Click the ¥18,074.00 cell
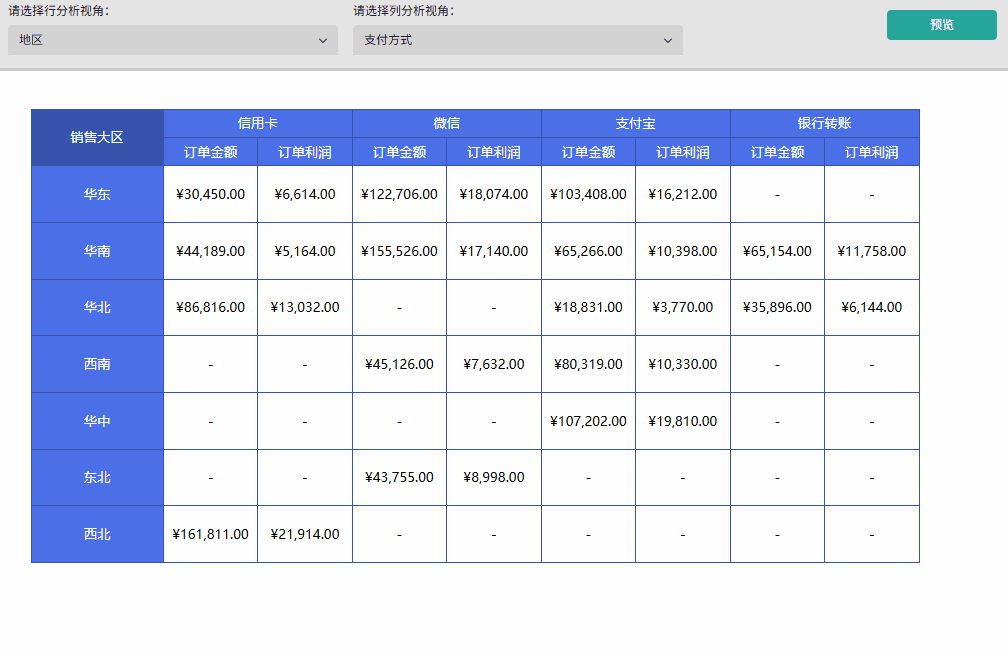 point(494,194)
